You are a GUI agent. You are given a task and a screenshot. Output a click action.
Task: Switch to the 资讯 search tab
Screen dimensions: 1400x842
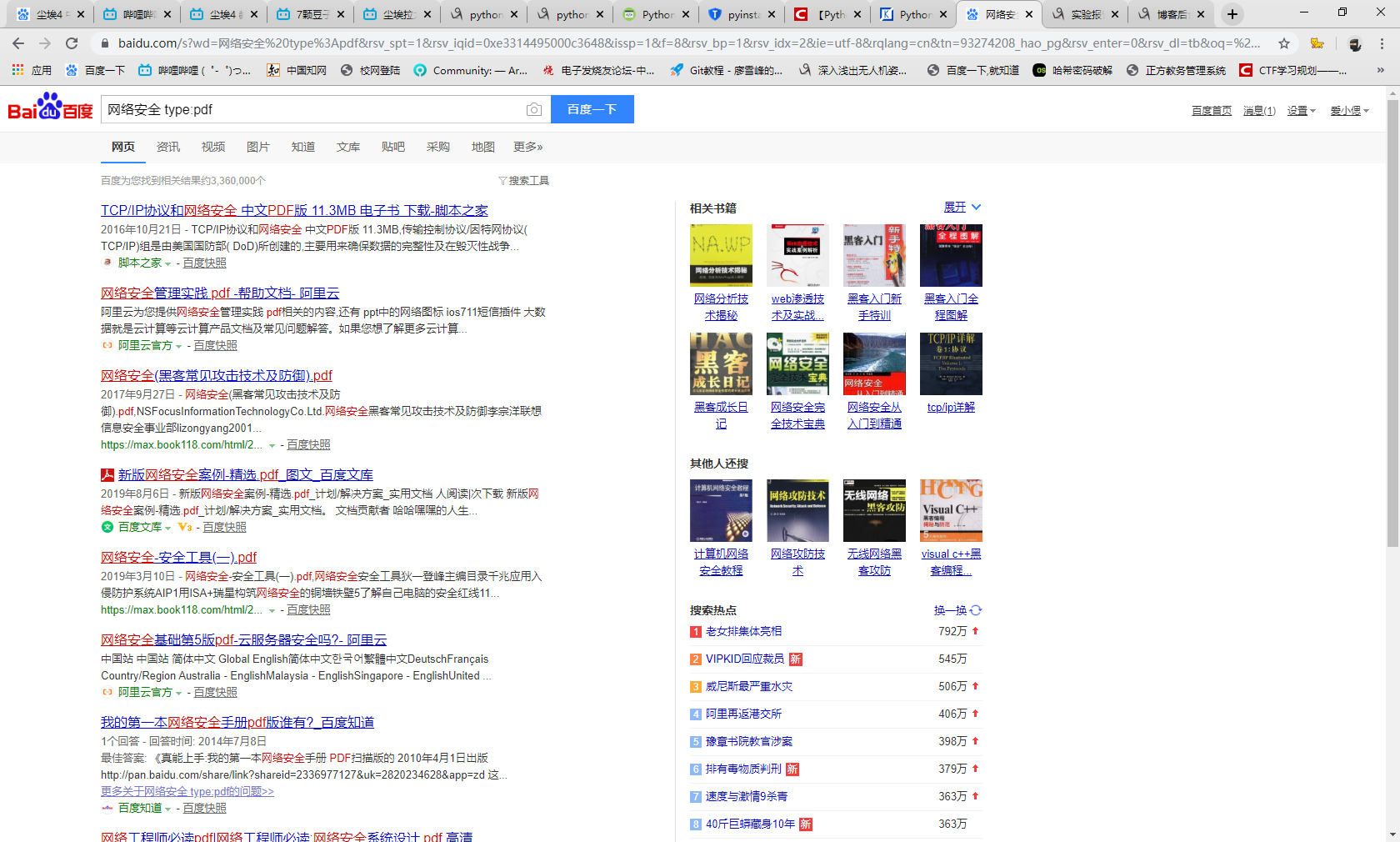(168, 147)
